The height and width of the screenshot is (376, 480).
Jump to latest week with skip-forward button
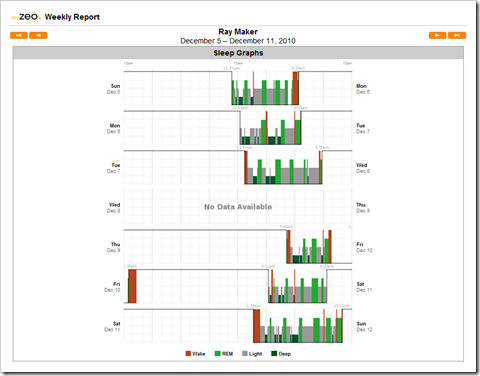457,35
